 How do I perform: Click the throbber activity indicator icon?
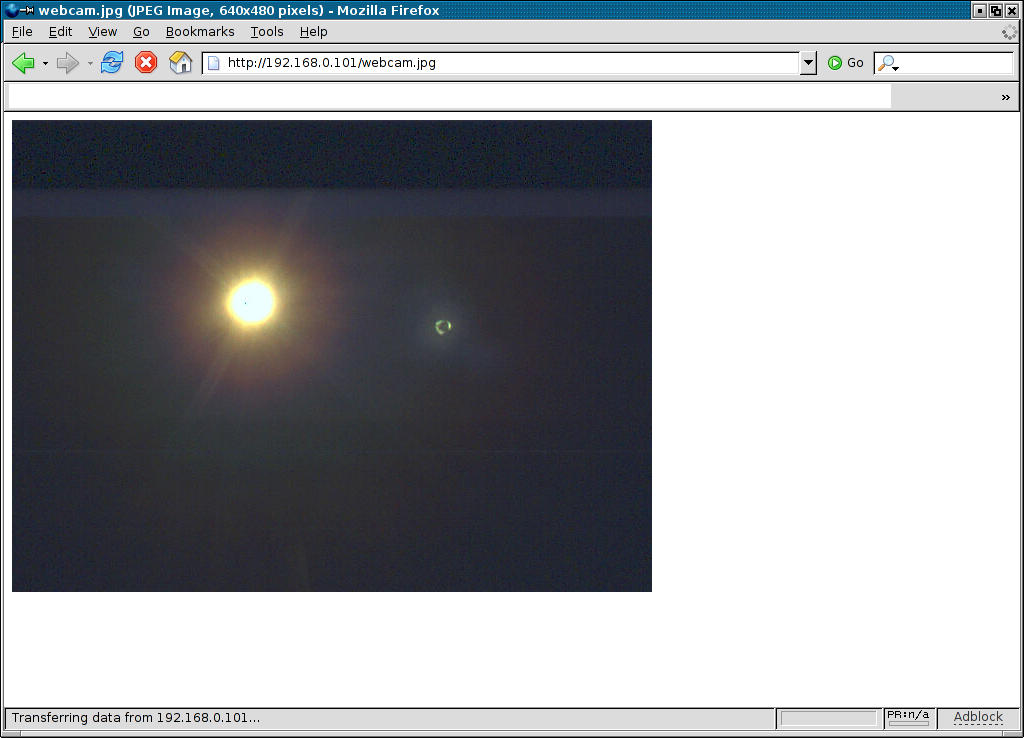1009,31
